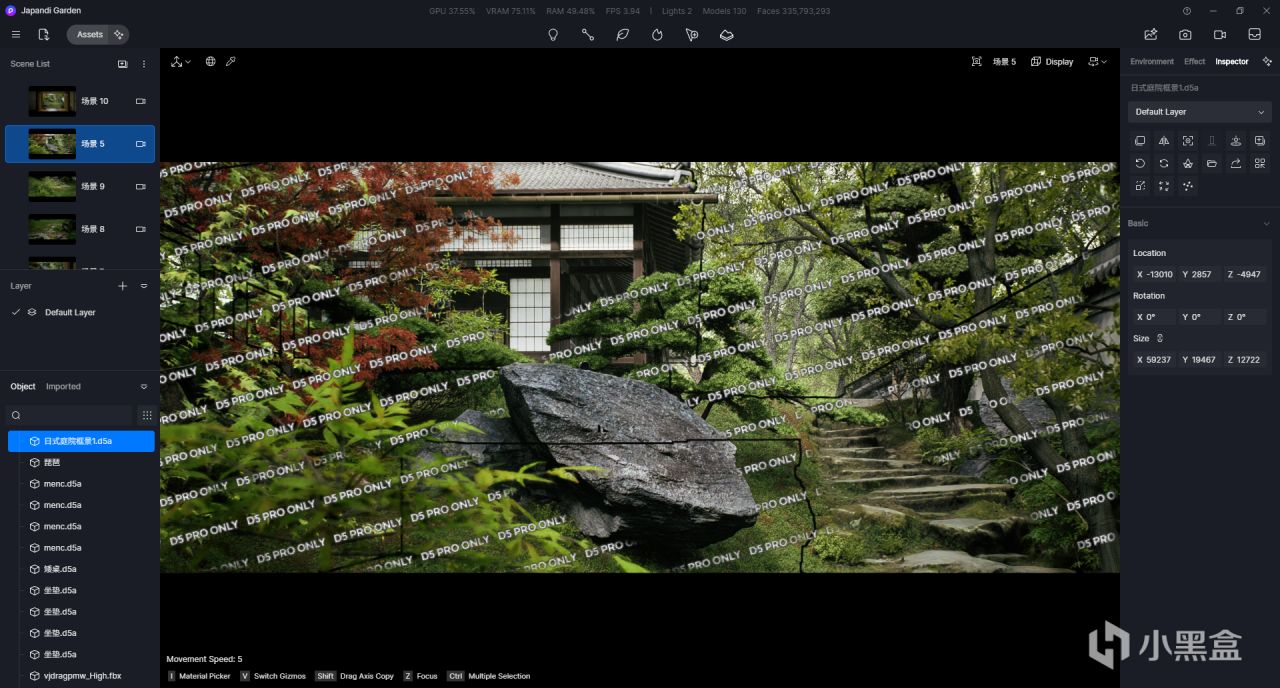The image size is (1280, 688).
Task: Open the viewport layout dropdown beside Display
Action: [x=1098, y=62]
